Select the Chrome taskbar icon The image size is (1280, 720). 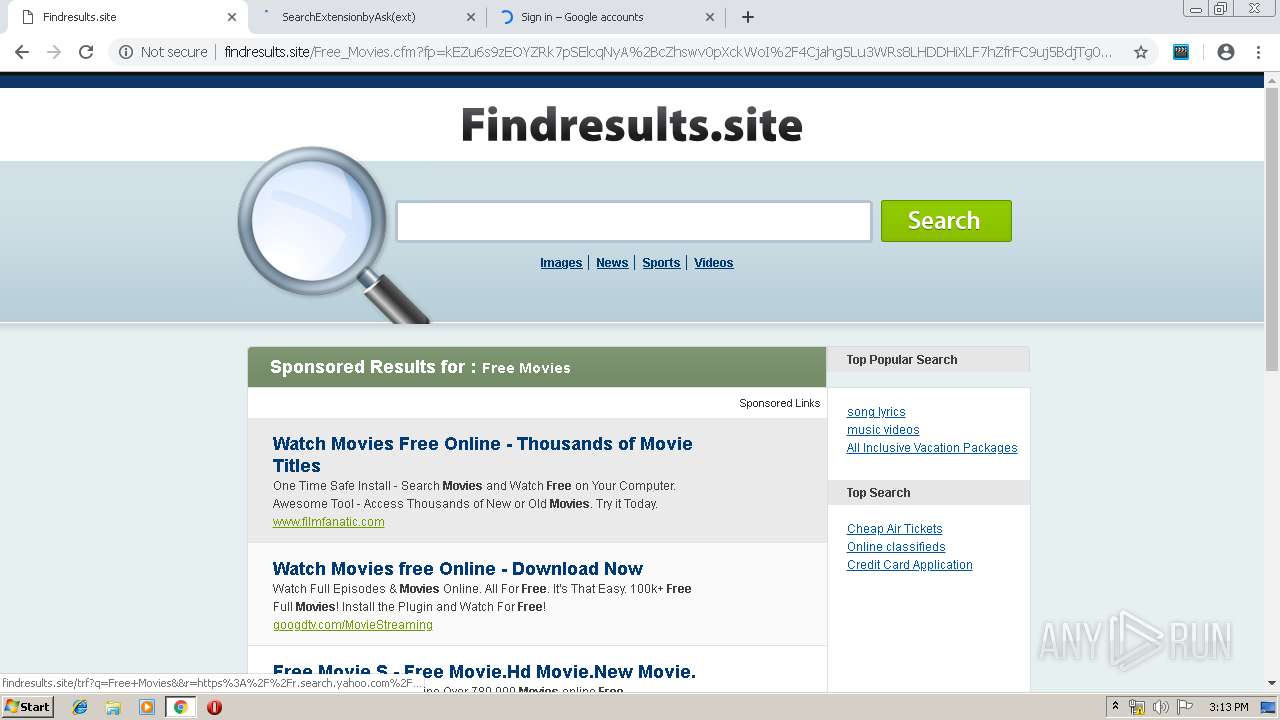pos(180,707)
